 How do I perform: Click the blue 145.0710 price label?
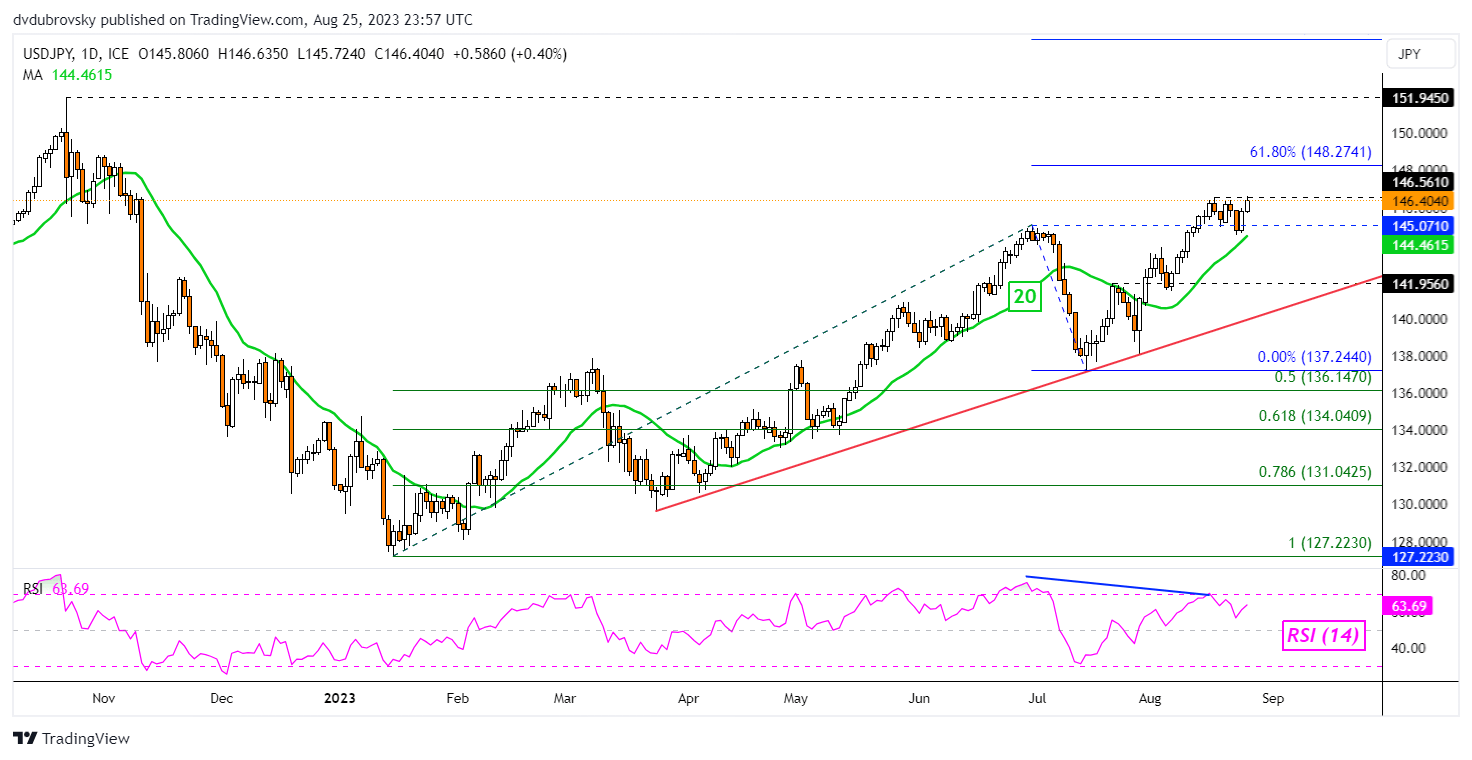[1419, 226]
